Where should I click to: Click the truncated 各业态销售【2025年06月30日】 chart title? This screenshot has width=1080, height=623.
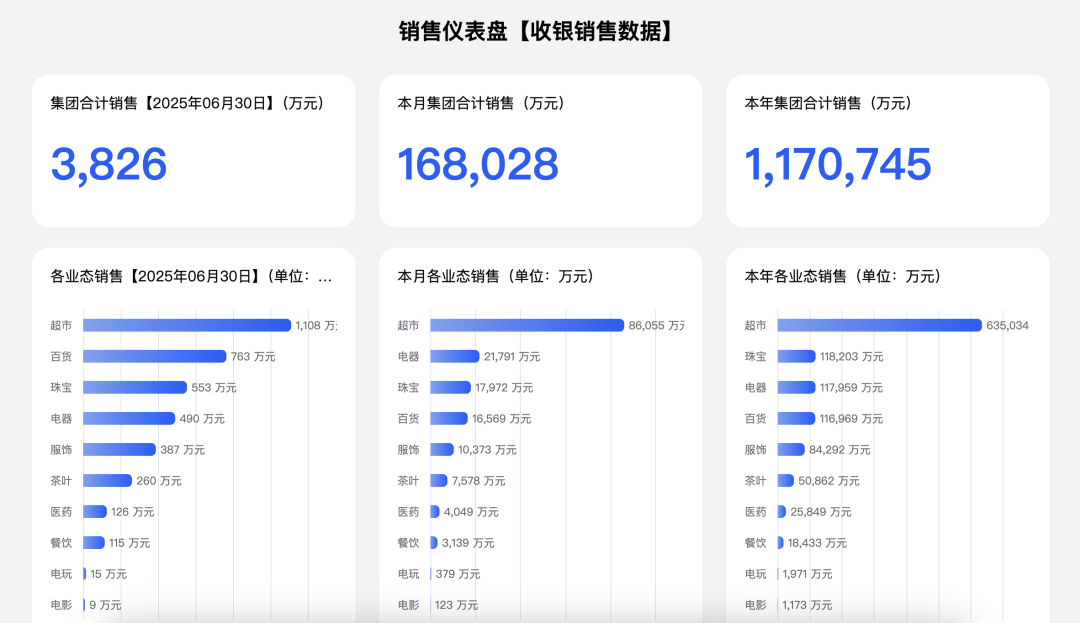tap(192, 276)
